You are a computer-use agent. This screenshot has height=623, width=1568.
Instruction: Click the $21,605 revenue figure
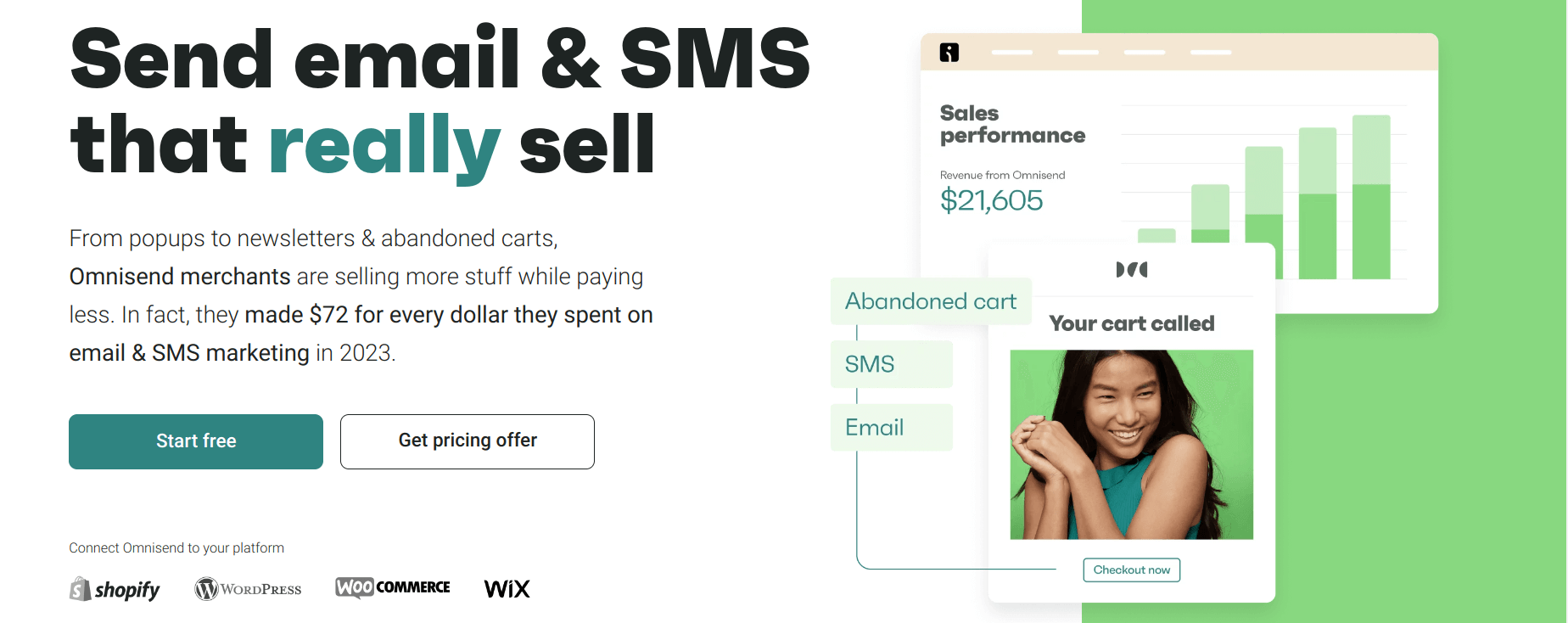(x=992, y=201)
